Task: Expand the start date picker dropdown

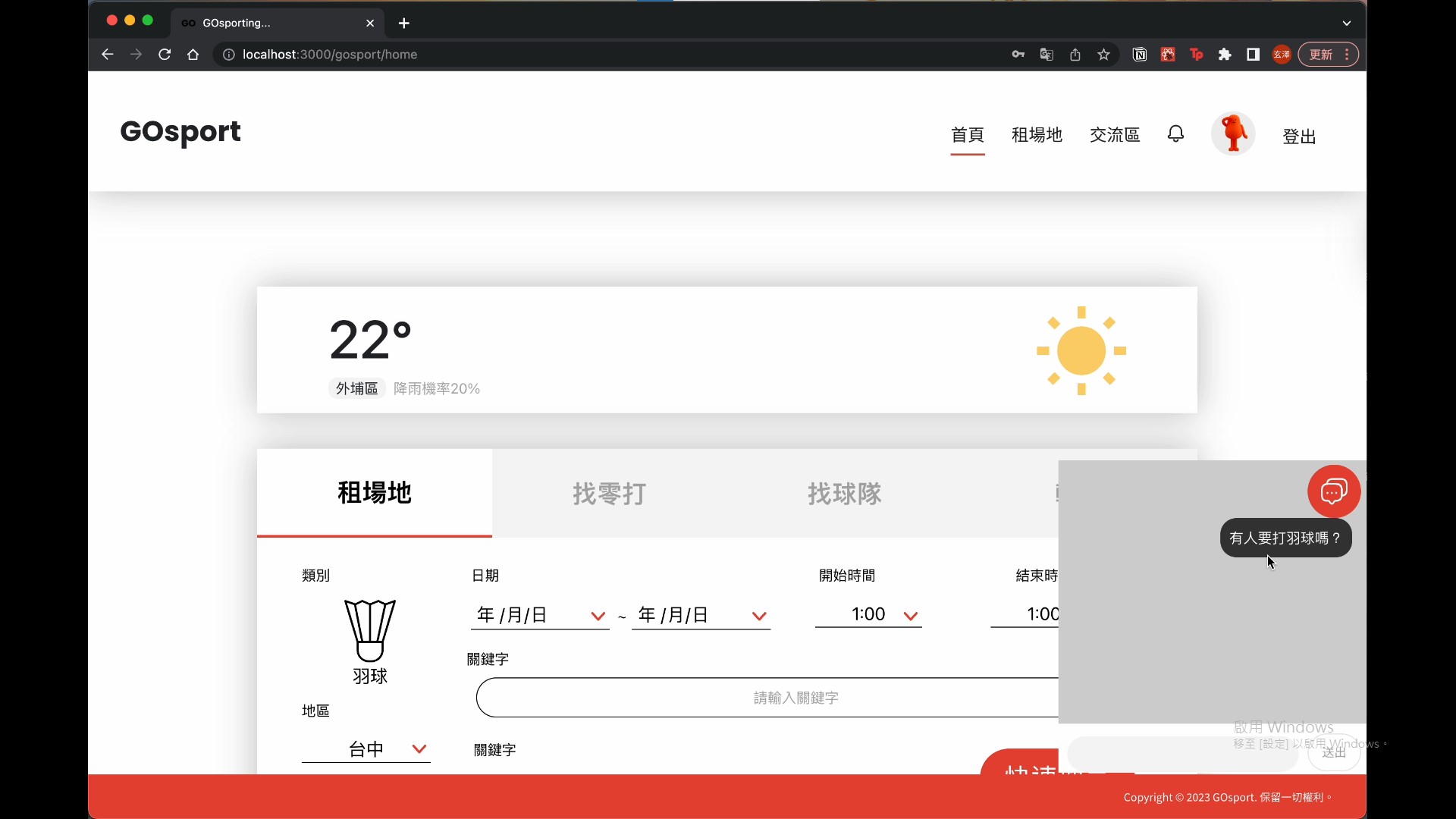Action: (x=598, y=616)
